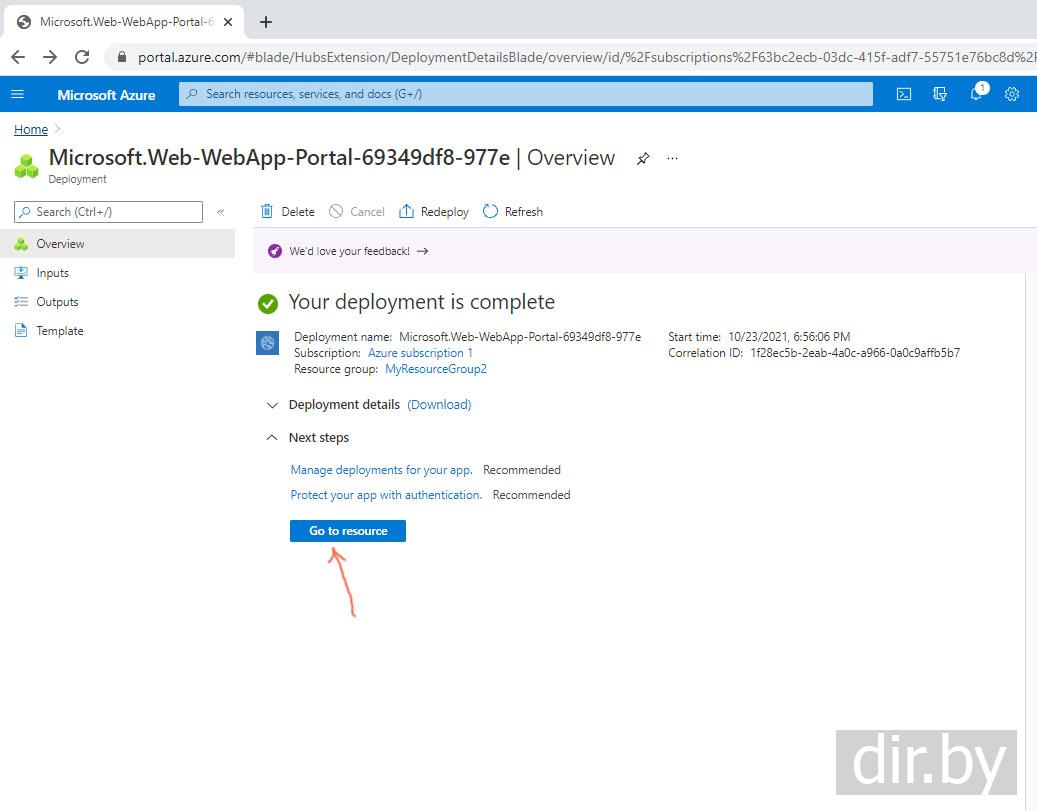Open the more options ellipsis beside Overview

click(673, 158)
